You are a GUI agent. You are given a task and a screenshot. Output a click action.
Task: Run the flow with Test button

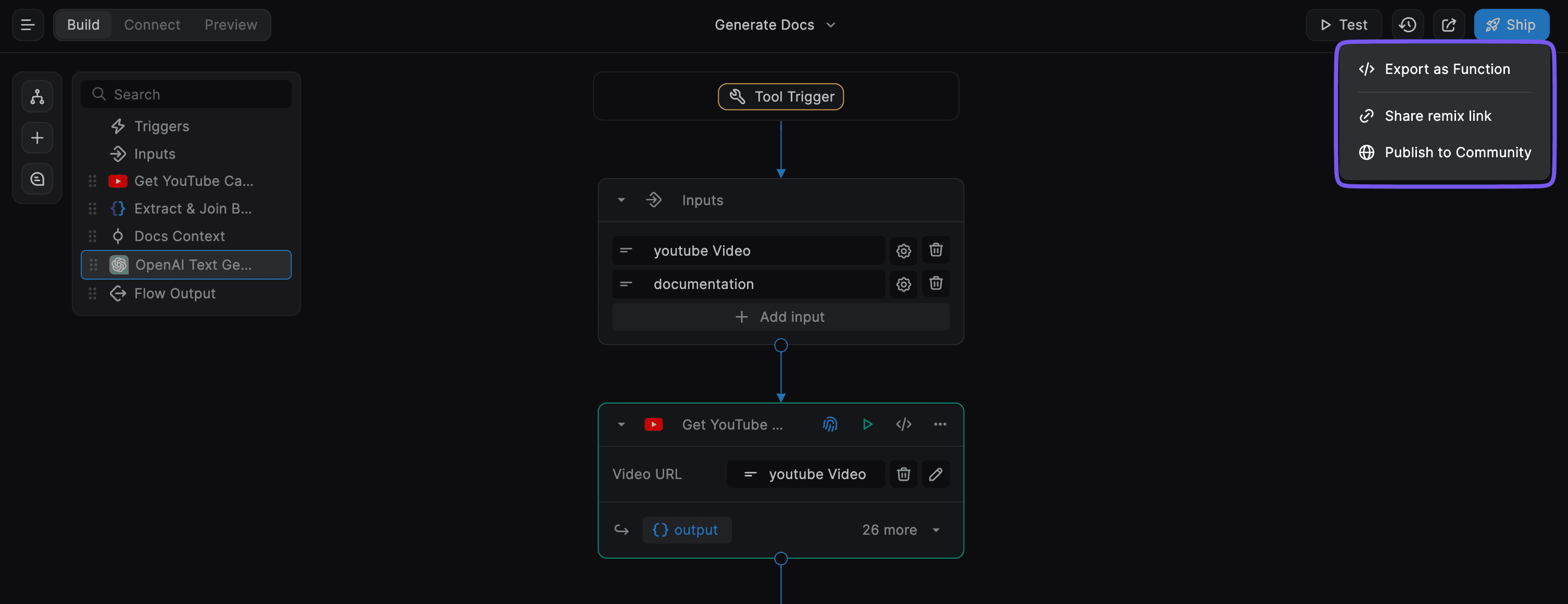(1343, 25)
